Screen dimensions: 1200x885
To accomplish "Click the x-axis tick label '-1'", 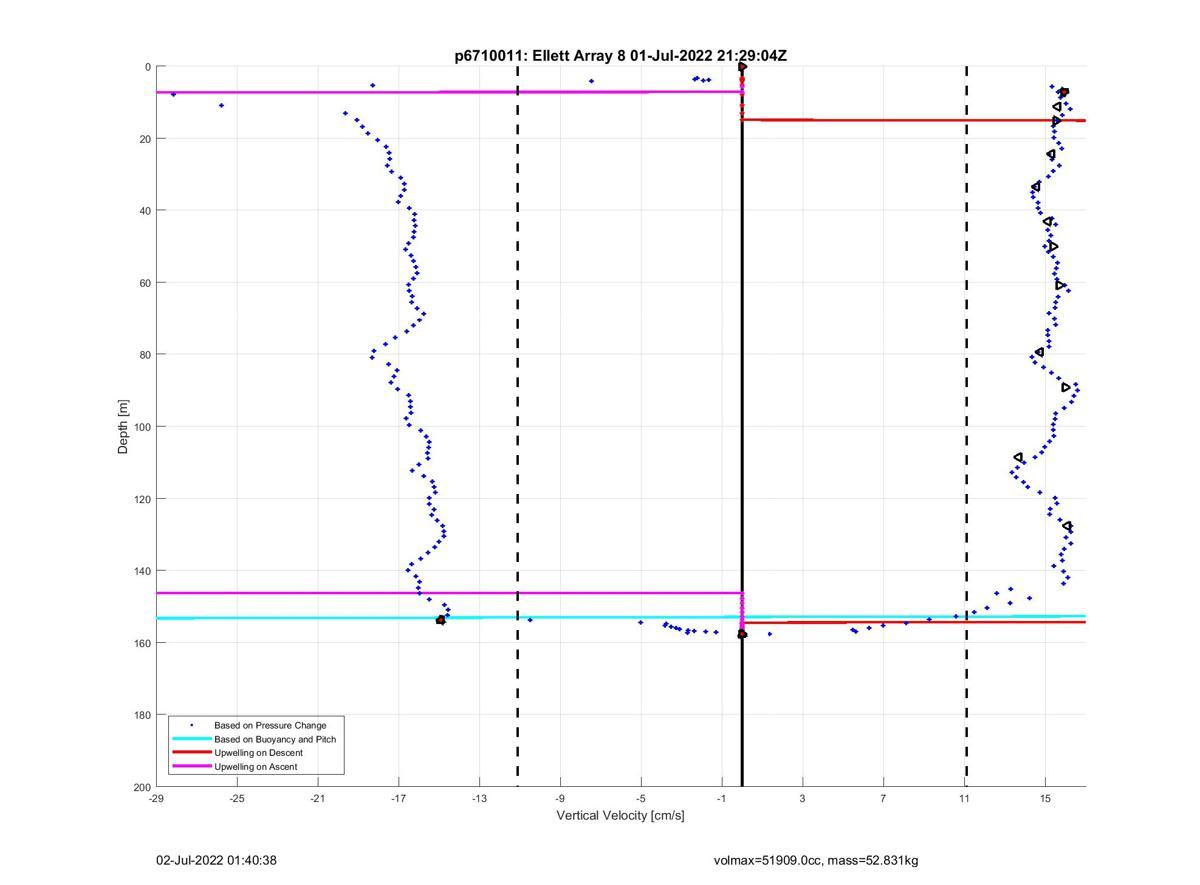I will coord(721,798).
